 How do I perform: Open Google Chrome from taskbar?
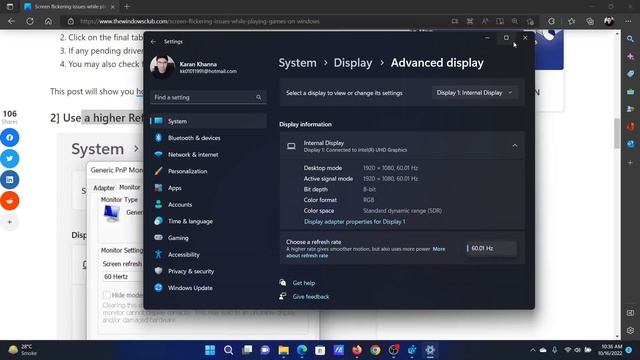click(x=375, y=350)
